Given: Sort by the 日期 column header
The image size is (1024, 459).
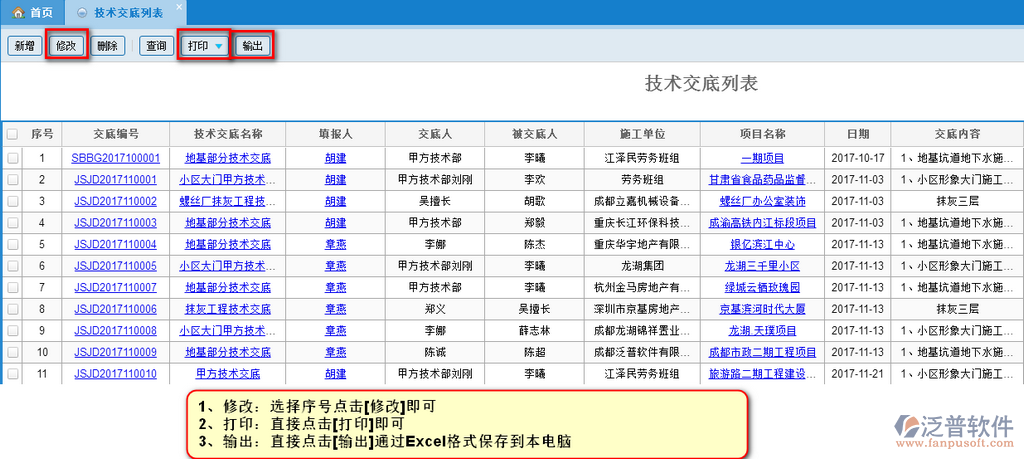Looking at the screenshot, I should click(x=857, y=134).
